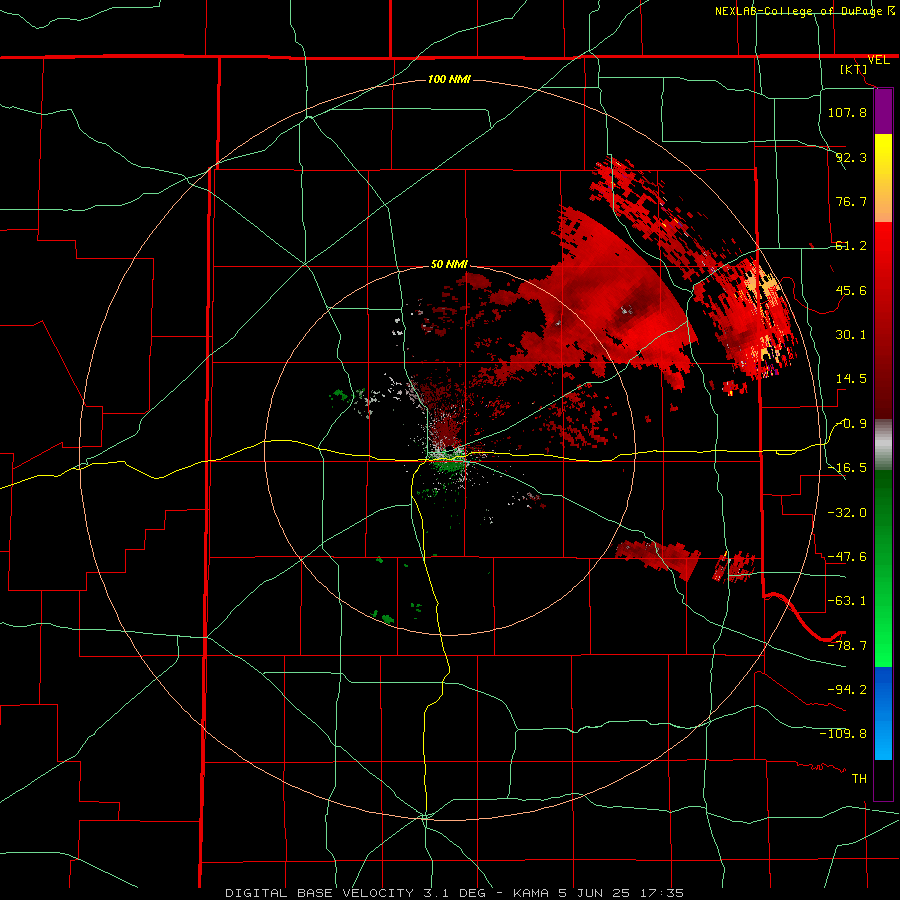Click the 61.2 scale value
Viewport: 900px width, 900px height.
[851, 246]
